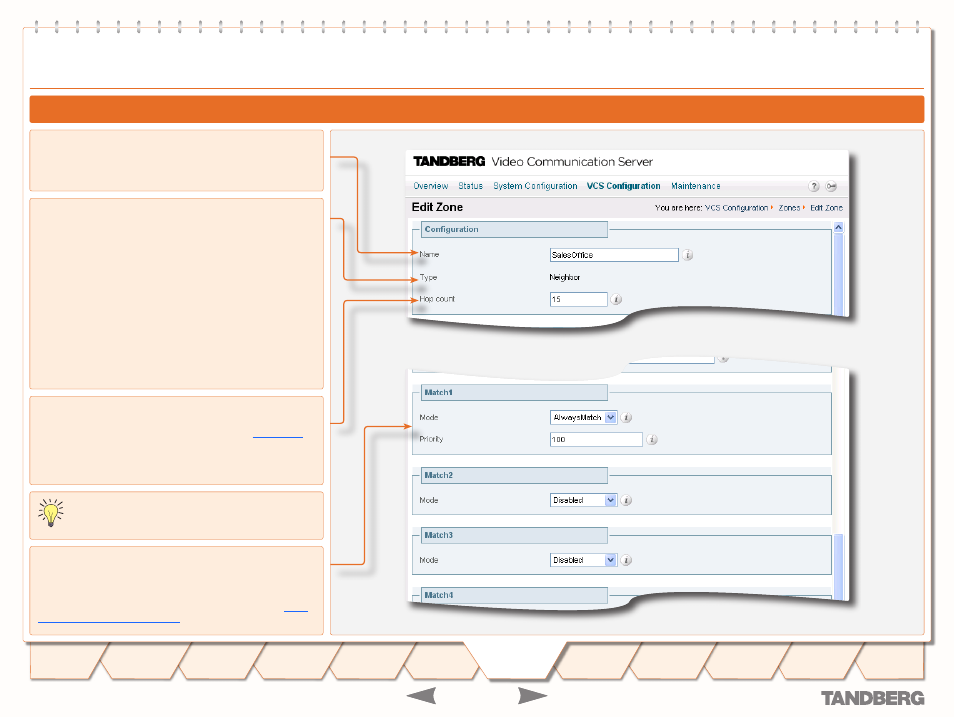
Task: Show info for Match1 Mode
Action: coord(627,418)
